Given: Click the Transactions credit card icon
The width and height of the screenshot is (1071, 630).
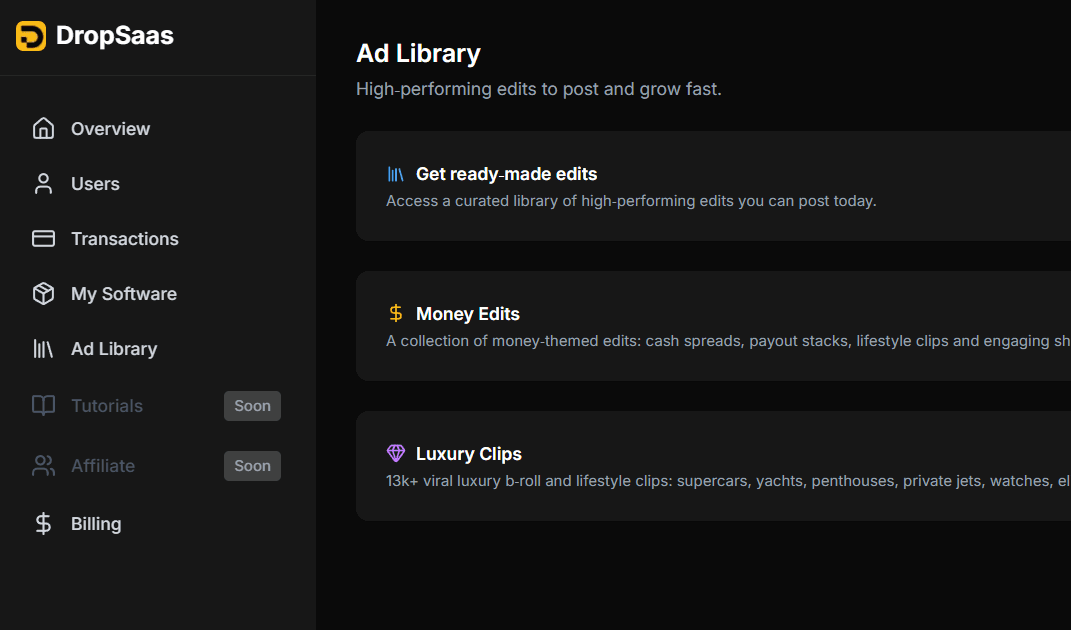Looking at the screenshot, I should click(43, 239).
